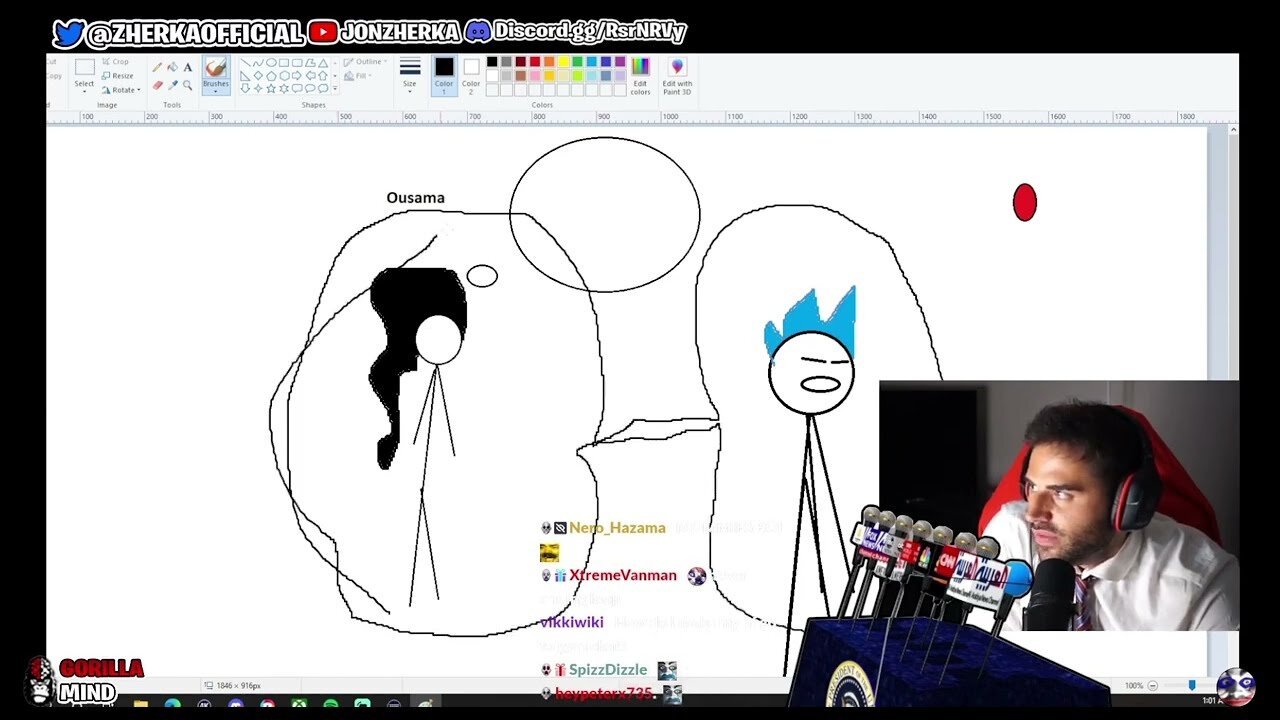Open the shape Fill dropdown
This screenshot has height=720, width=1280.
point(358,76)
